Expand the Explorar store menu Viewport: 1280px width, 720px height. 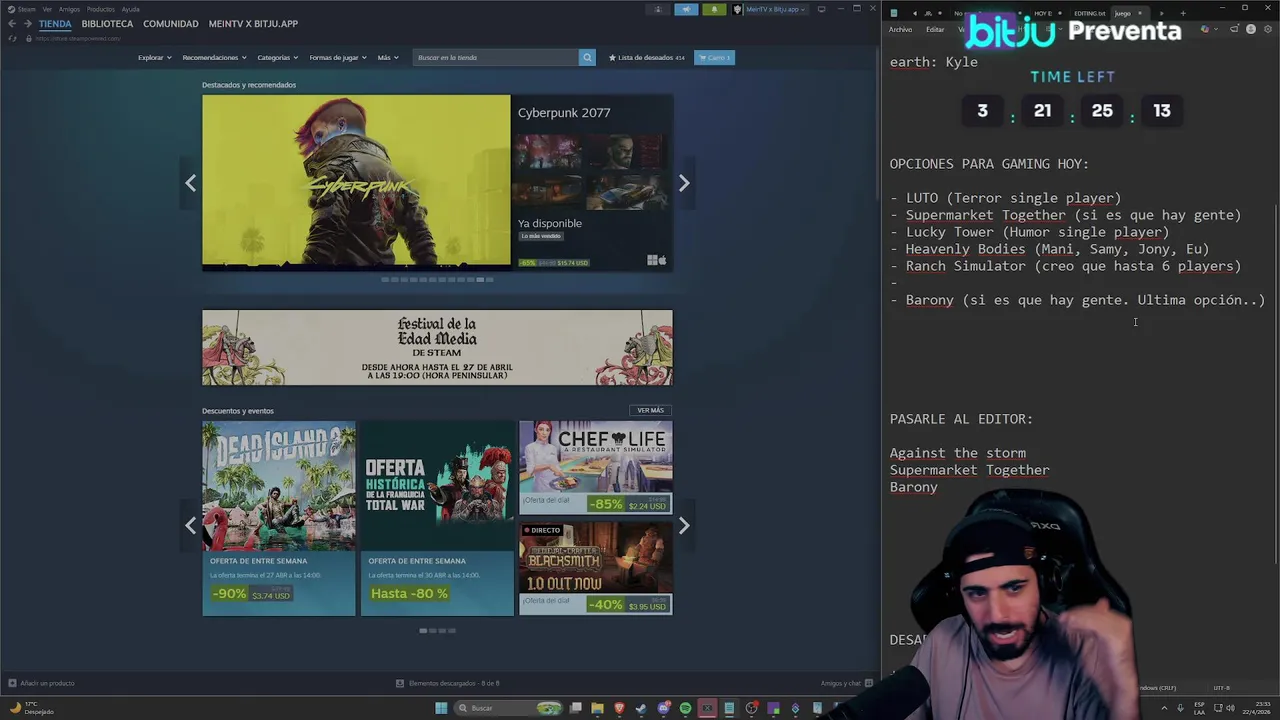[x=155, y=57]
